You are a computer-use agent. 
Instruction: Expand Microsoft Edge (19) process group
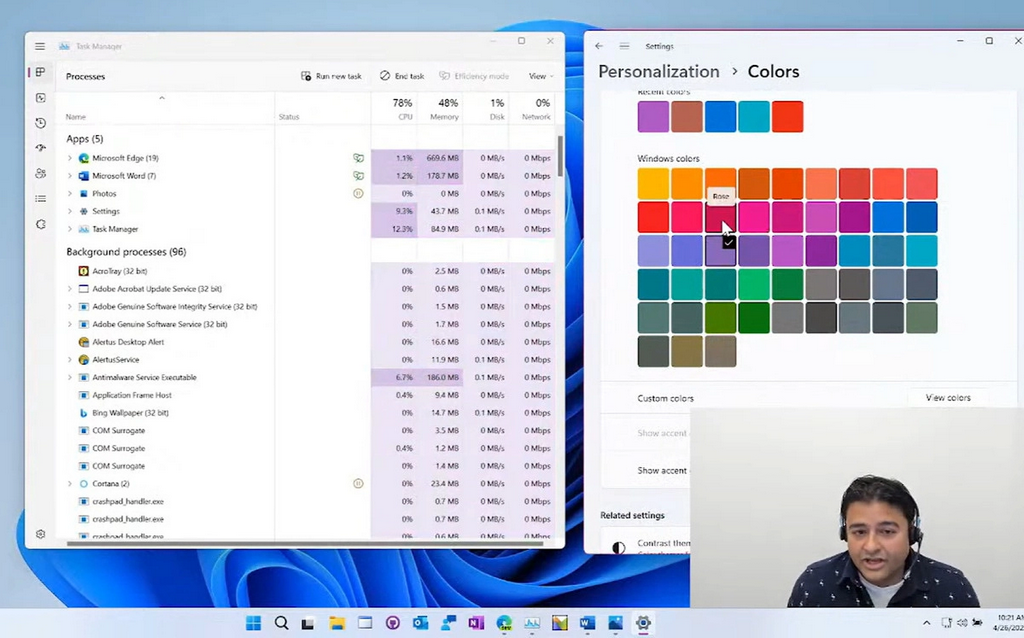point(70,158)
